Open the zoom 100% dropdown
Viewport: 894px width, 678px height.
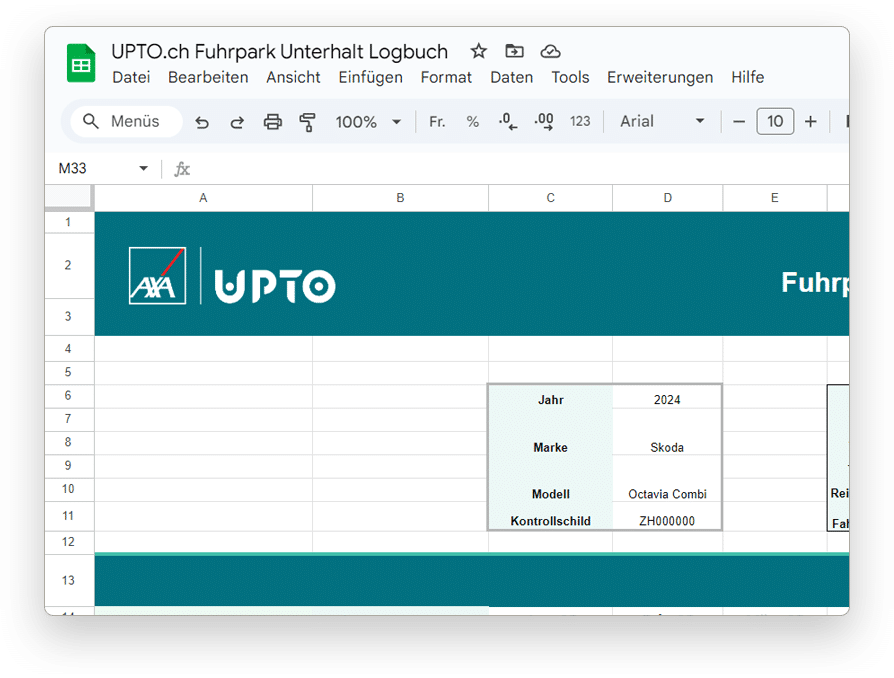pyautogui.click(x=368, y=121)
